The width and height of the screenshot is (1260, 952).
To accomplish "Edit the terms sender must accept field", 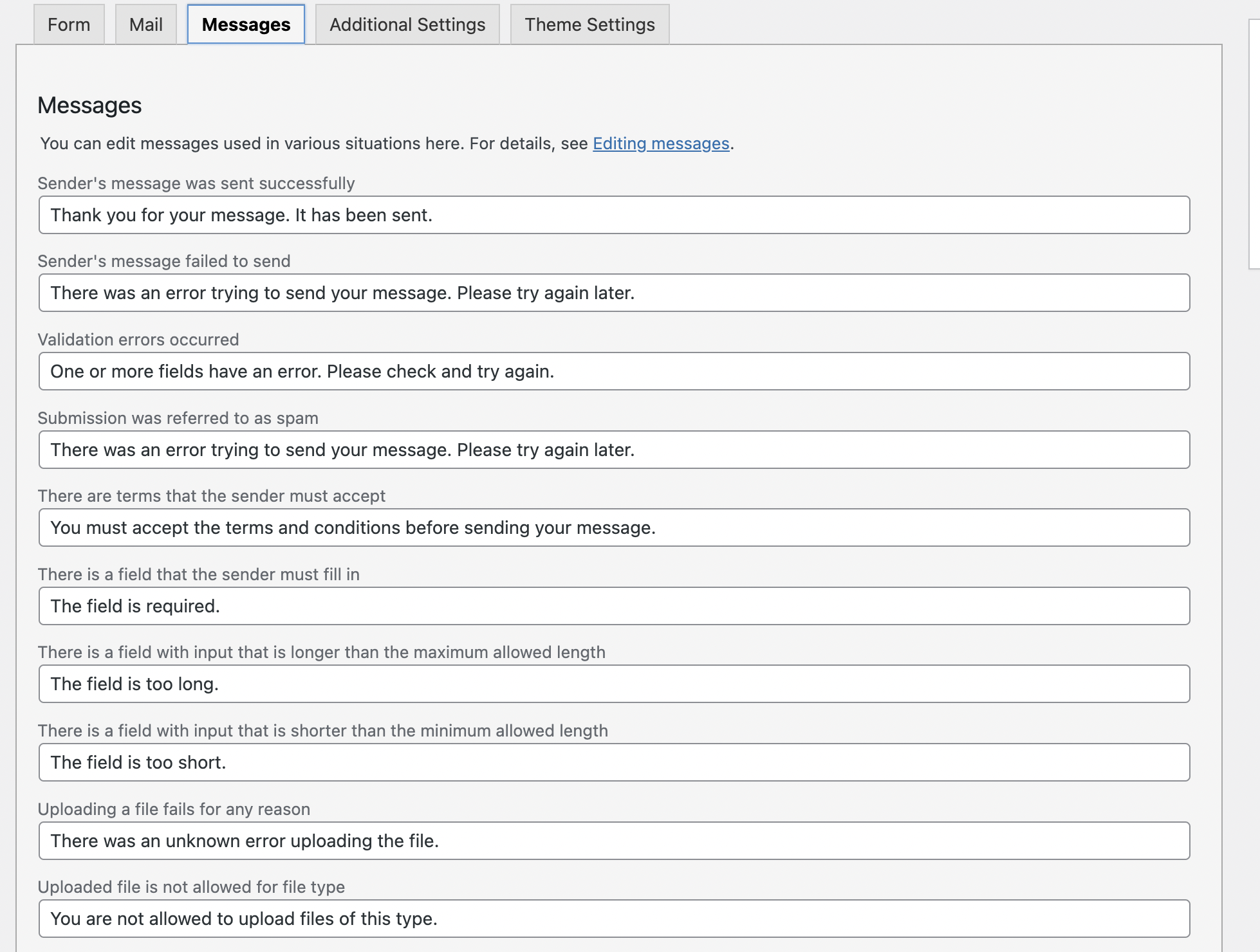I will click(x=614, y=527).
